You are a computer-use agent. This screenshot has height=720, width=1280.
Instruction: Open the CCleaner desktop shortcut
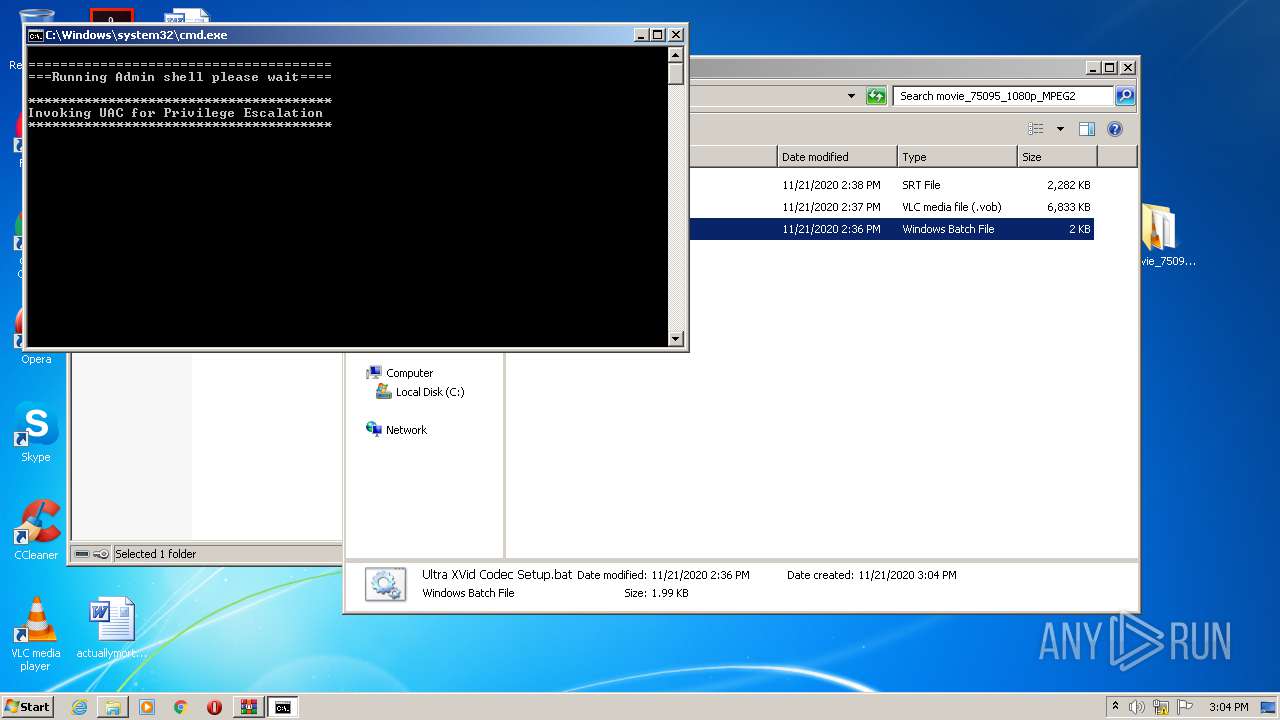coord(36,530)
